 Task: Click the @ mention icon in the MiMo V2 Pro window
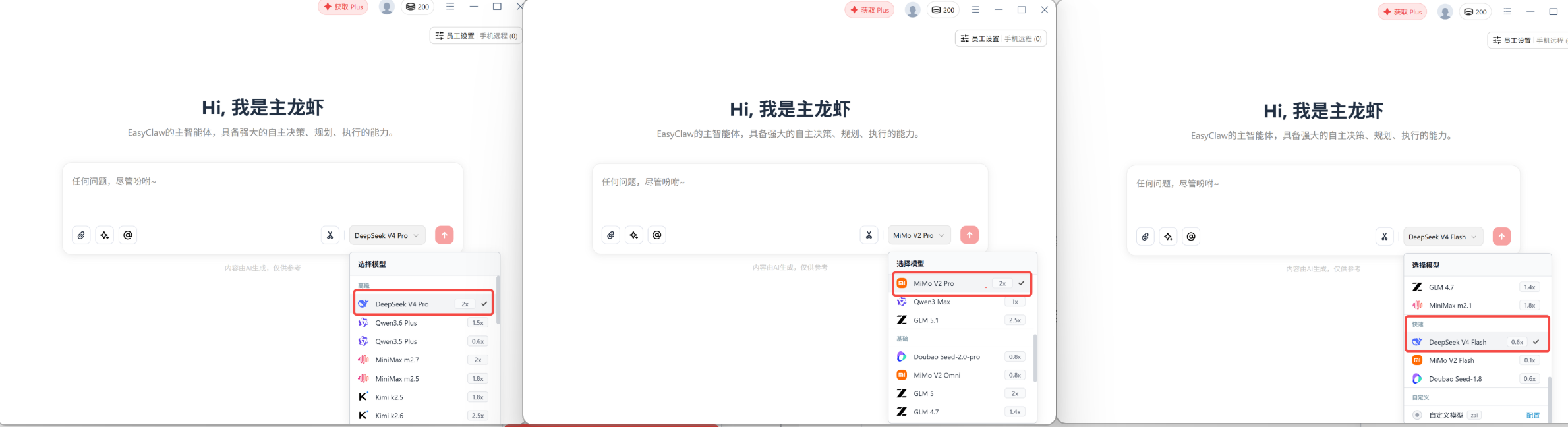[x=657, y=235]
